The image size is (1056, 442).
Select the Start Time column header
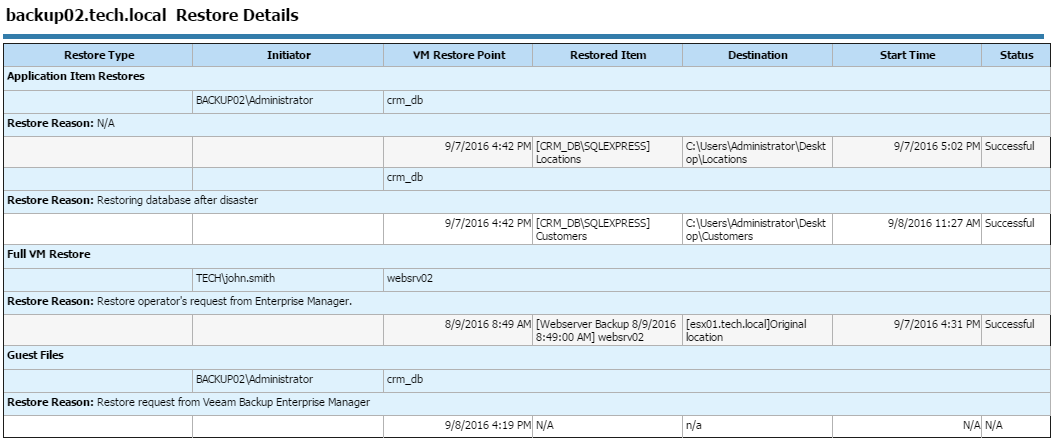point(907,55)
